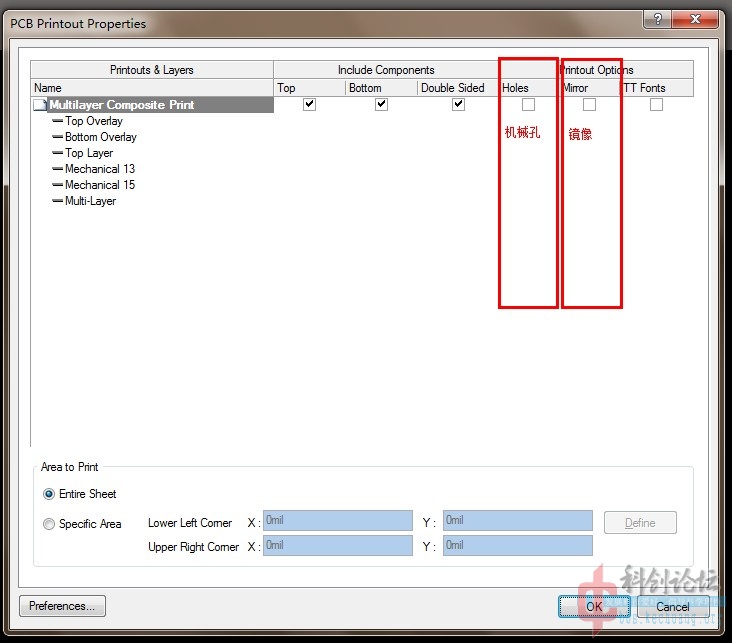Click the Multilayer Composite Print page icon
This screenshot has width=732, height=643.
40,105
